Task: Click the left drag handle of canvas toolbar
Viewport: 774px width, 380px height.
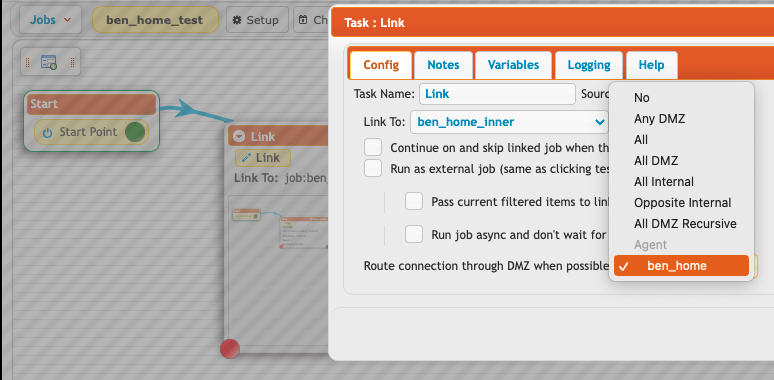Action: (x=28, y=62)
